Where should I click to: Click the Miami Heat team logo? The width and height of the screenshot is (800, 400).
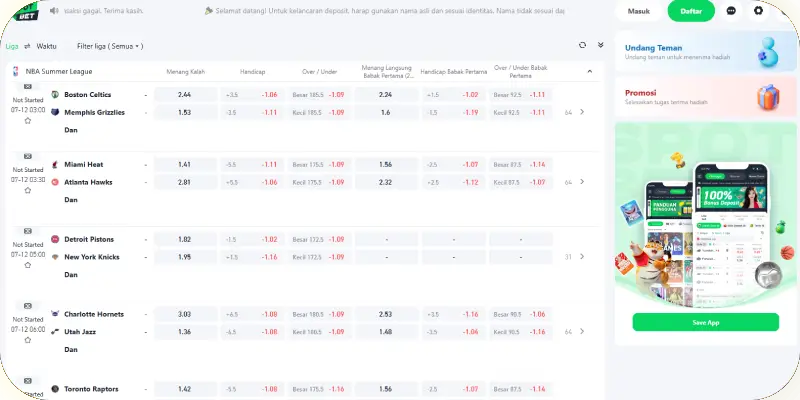point(55,164)
